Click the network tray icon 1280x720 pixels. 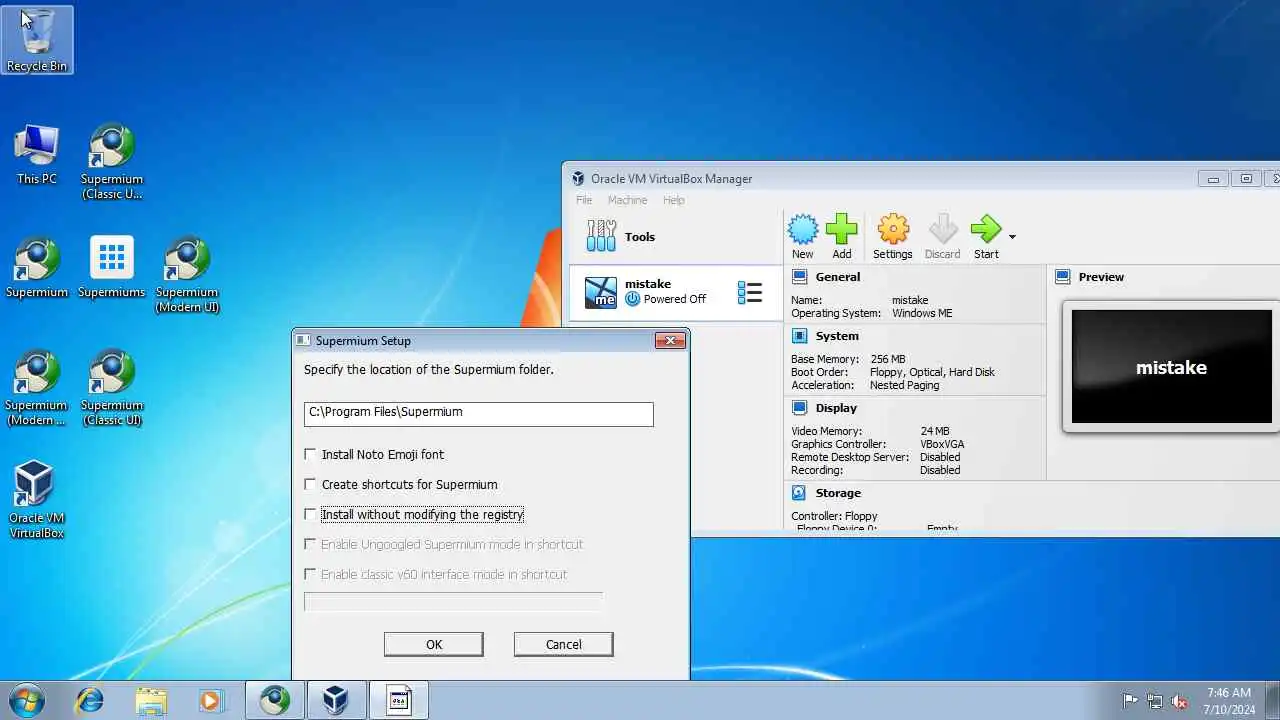pyautogui.click(x=1155, y=701)
